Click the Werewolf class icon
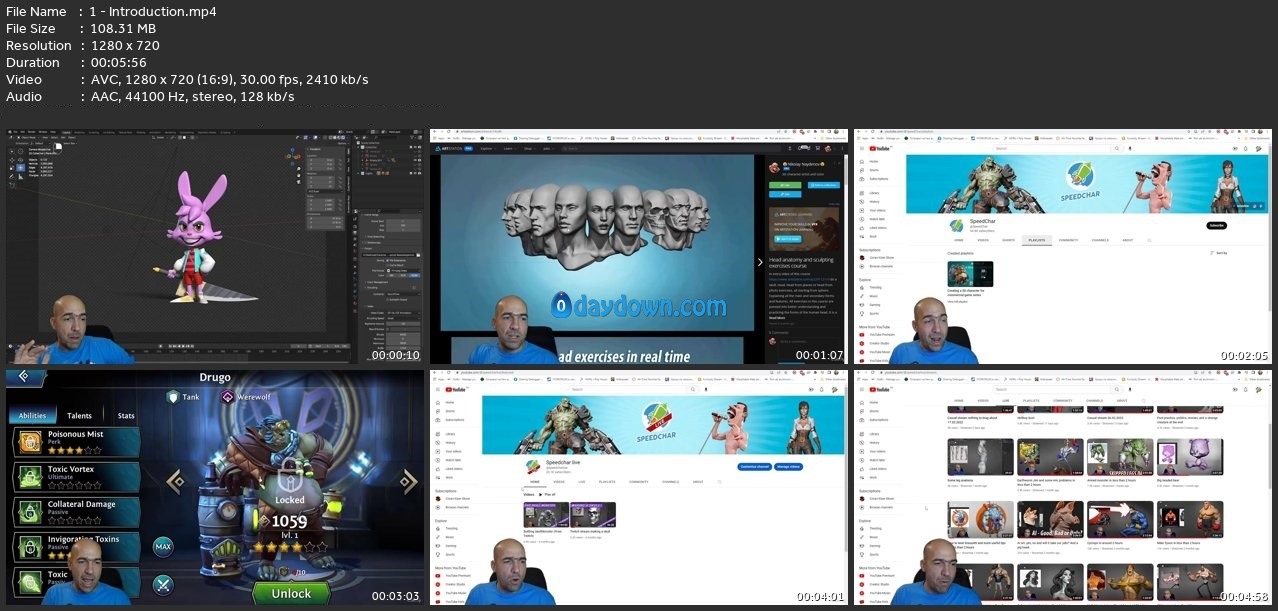Viewport: 1278px width, 611px height. [x=227, y=397]
